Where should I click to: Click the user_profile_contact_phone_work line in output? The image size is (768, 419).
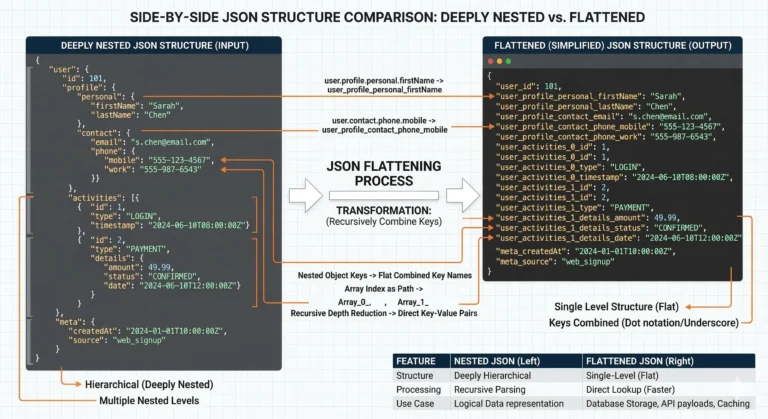coord(606,137)
